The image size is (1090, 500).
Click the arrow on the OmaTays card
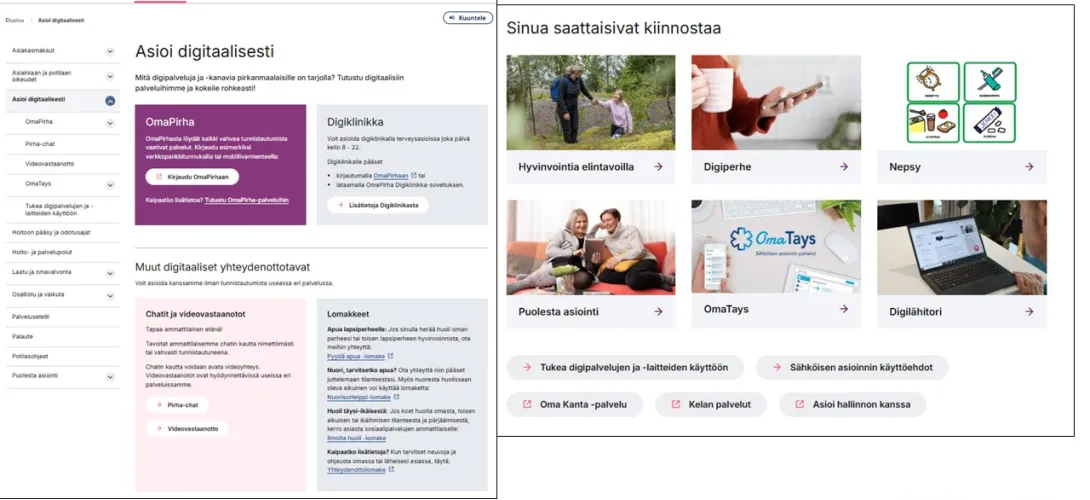[x=843, y=309]
